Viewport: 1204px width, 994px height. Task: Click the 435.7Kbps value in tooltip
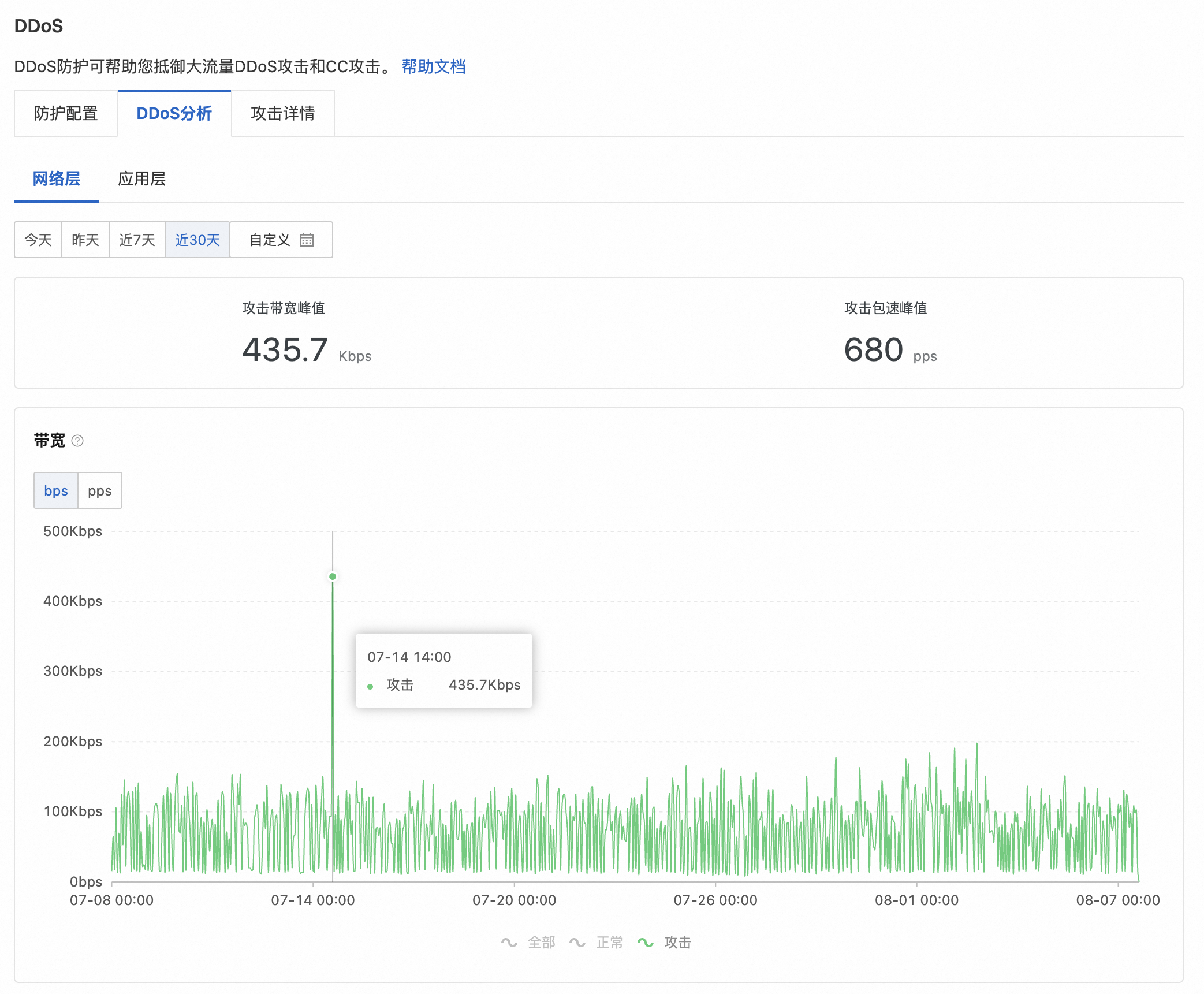(x=484, y=684)
